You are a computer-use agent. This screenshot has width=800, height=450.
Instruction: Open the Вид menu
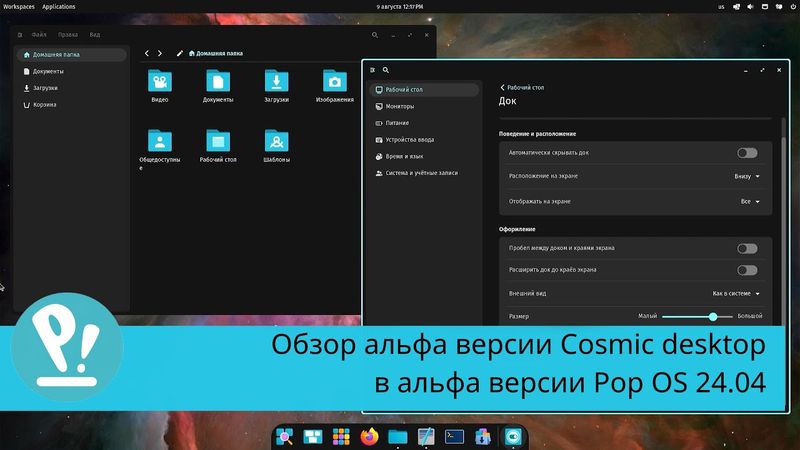[x=95, y=35]
